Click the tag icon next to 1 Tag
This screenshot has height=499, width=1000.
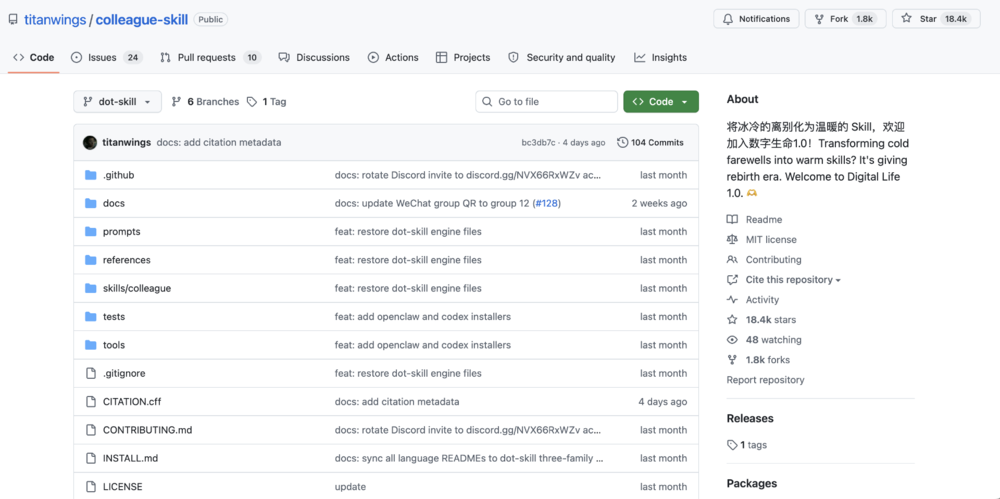coord(252,101)
